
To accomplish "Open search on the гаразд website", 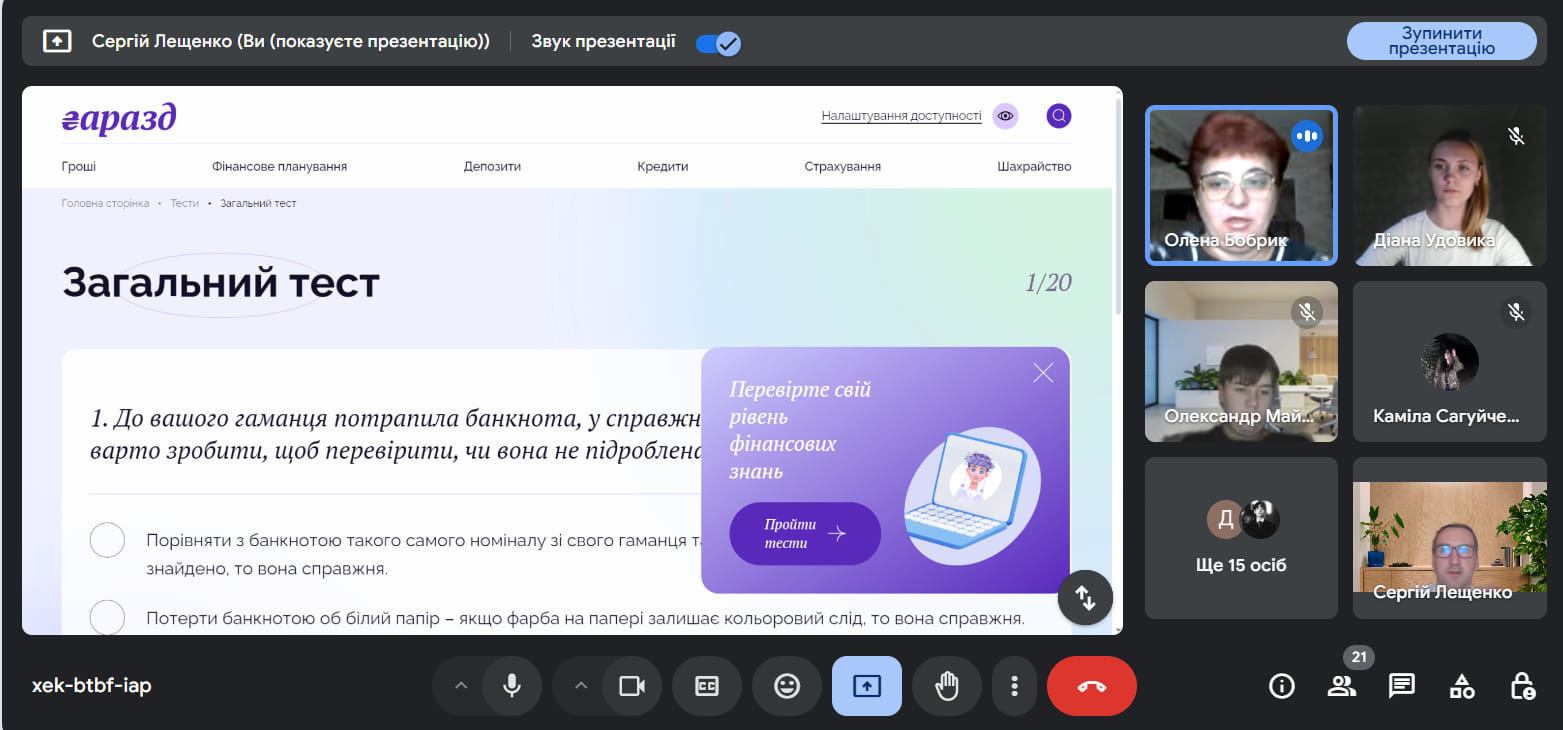I will click(1058, 115).
